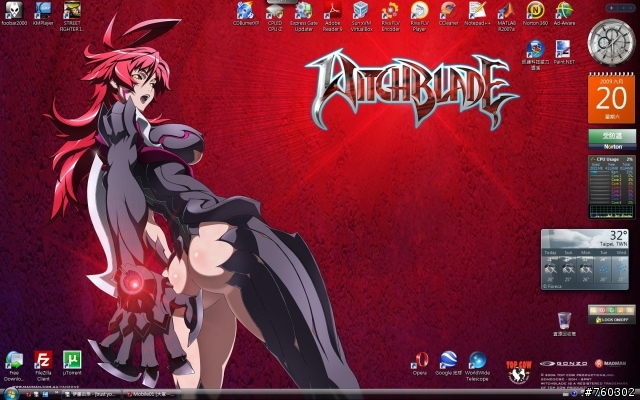Open the Recycle Bin
640x400 pixels.
coord(564,324)
